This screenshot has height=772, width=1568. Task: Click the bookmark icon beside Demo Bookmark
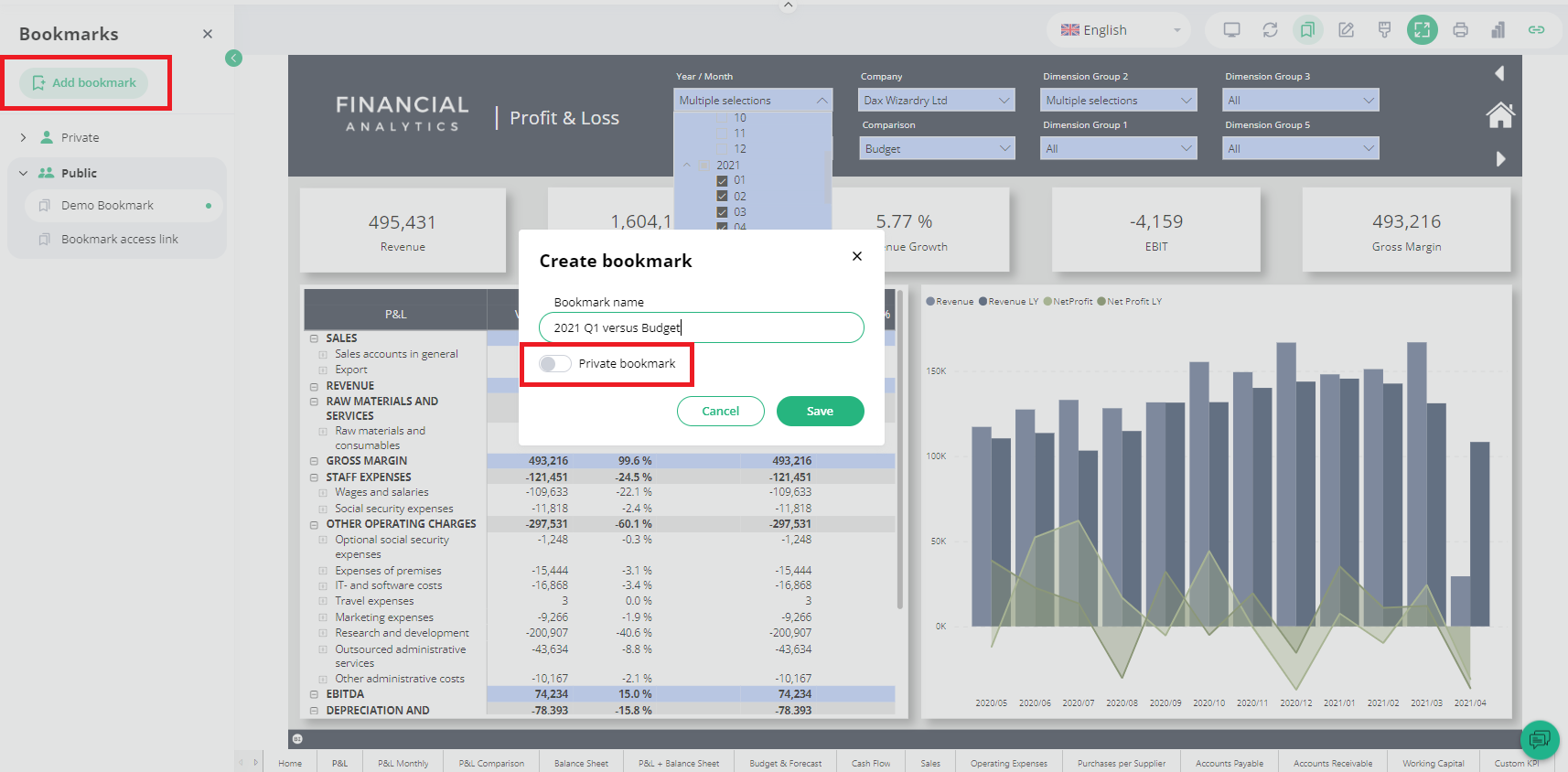tap(45, 206)
